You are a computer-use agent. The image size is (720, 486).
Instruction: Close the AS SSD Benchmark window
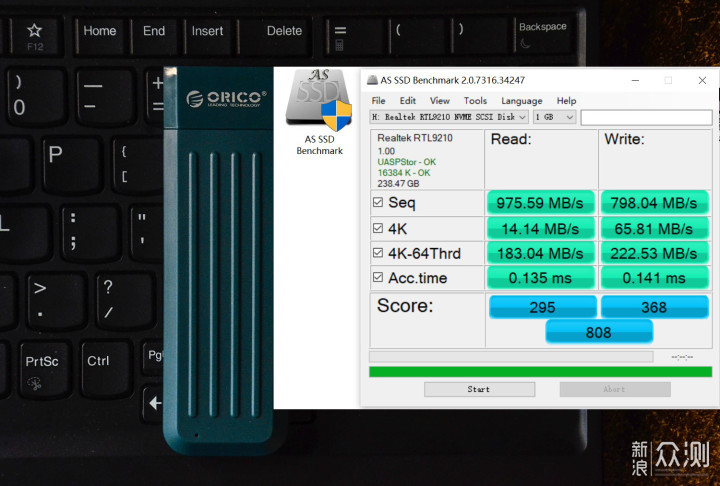tap(702, 80)
